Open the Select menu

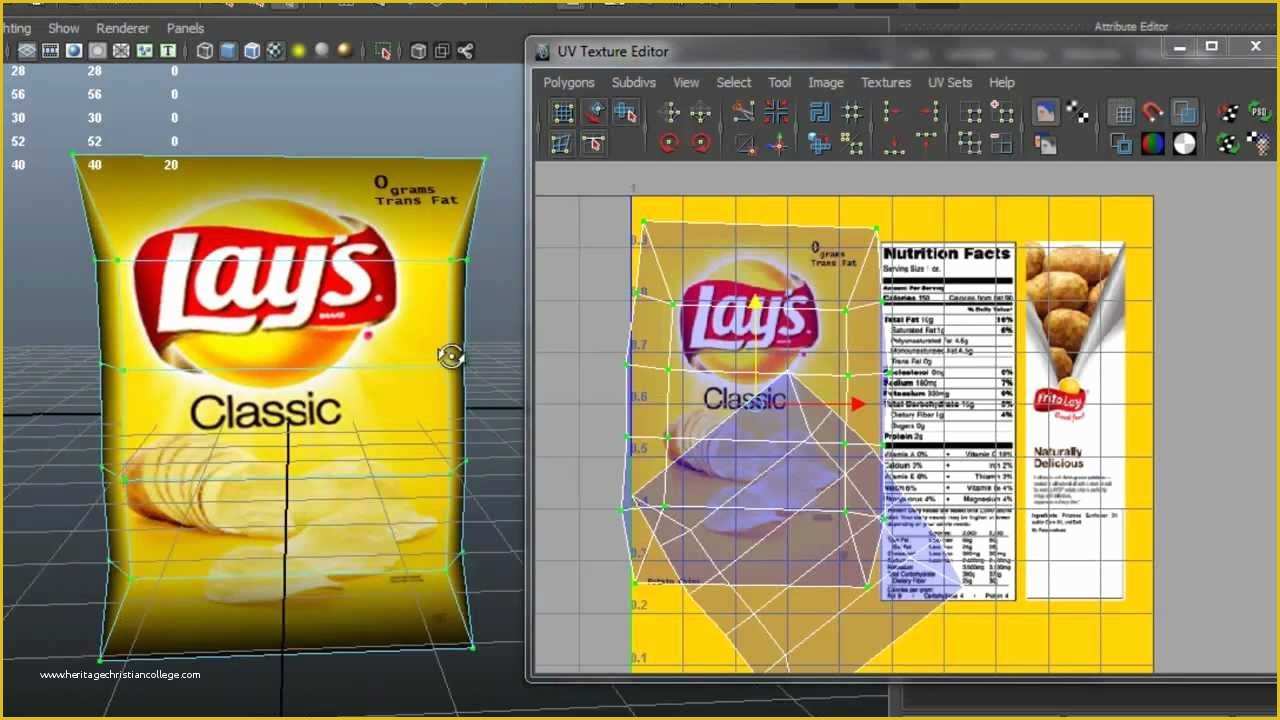(733, 82)
